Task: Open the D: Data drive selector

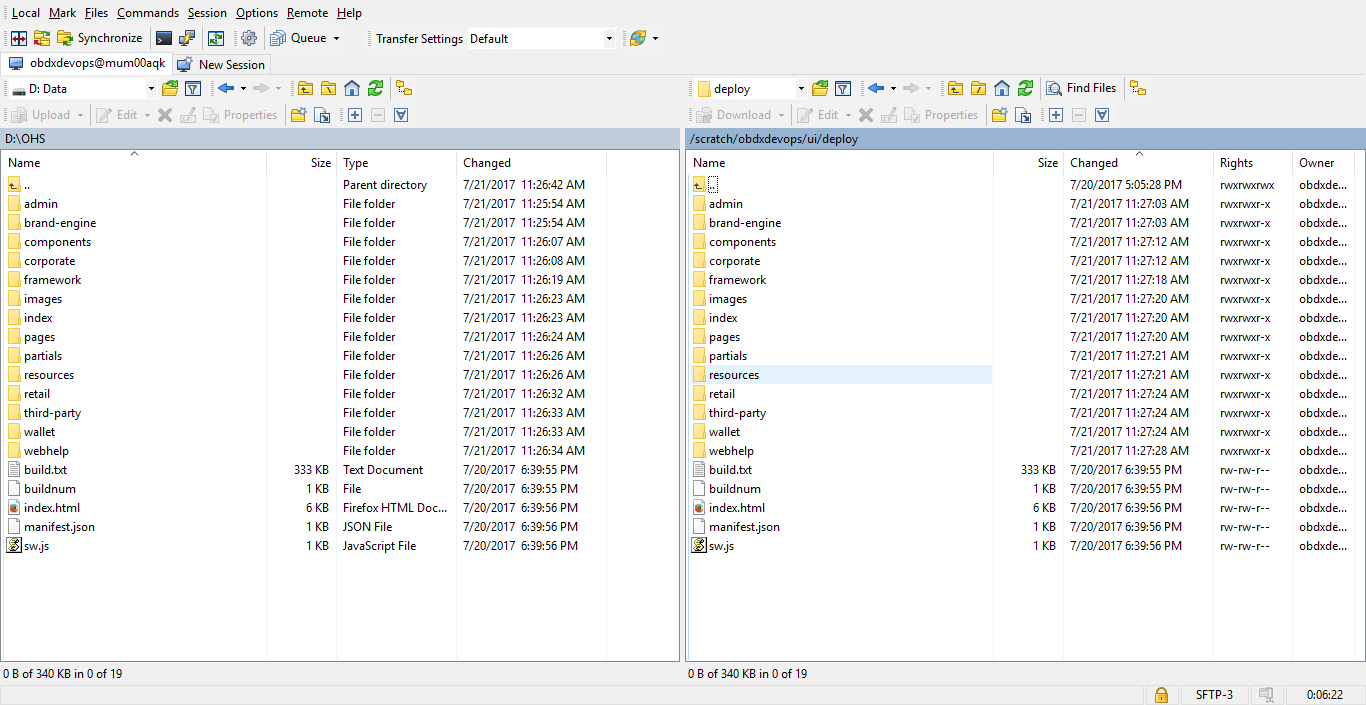Action: pos(151,88)
